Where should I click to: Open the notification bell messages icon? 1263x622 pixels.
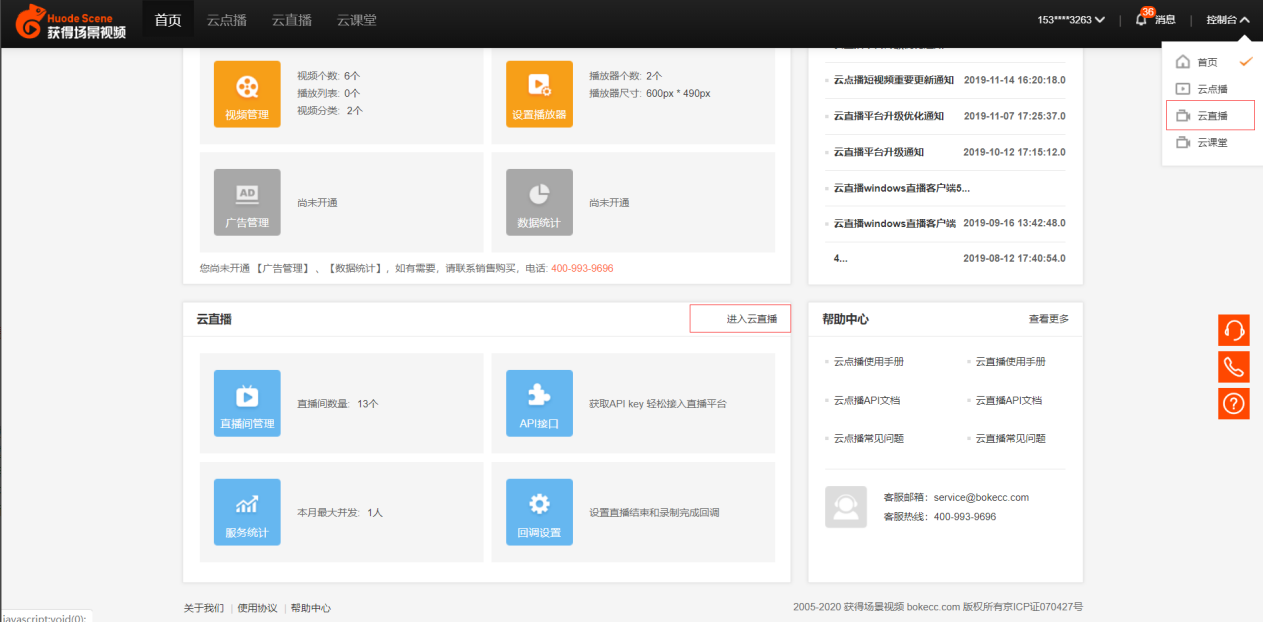pos(1141,19)
